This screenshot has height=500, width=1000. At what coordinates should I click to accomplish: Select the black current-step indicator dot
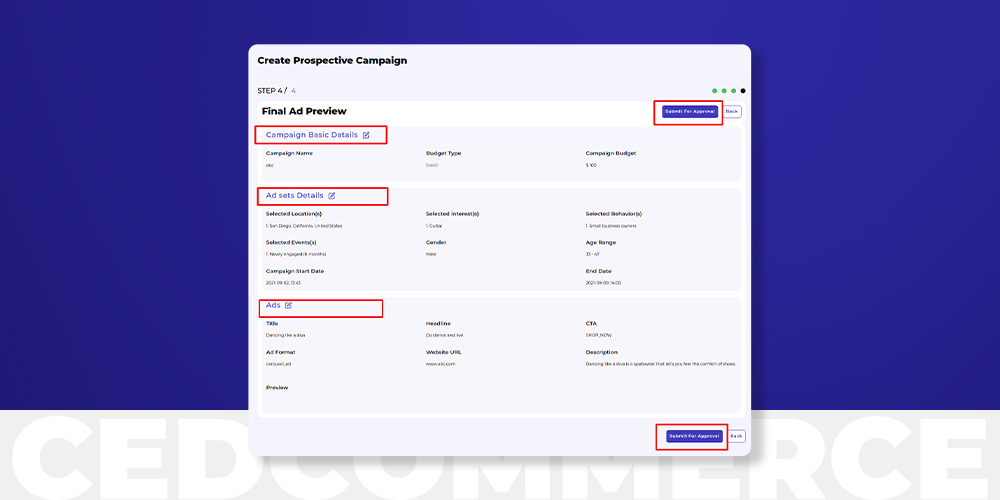pos(743,91)
